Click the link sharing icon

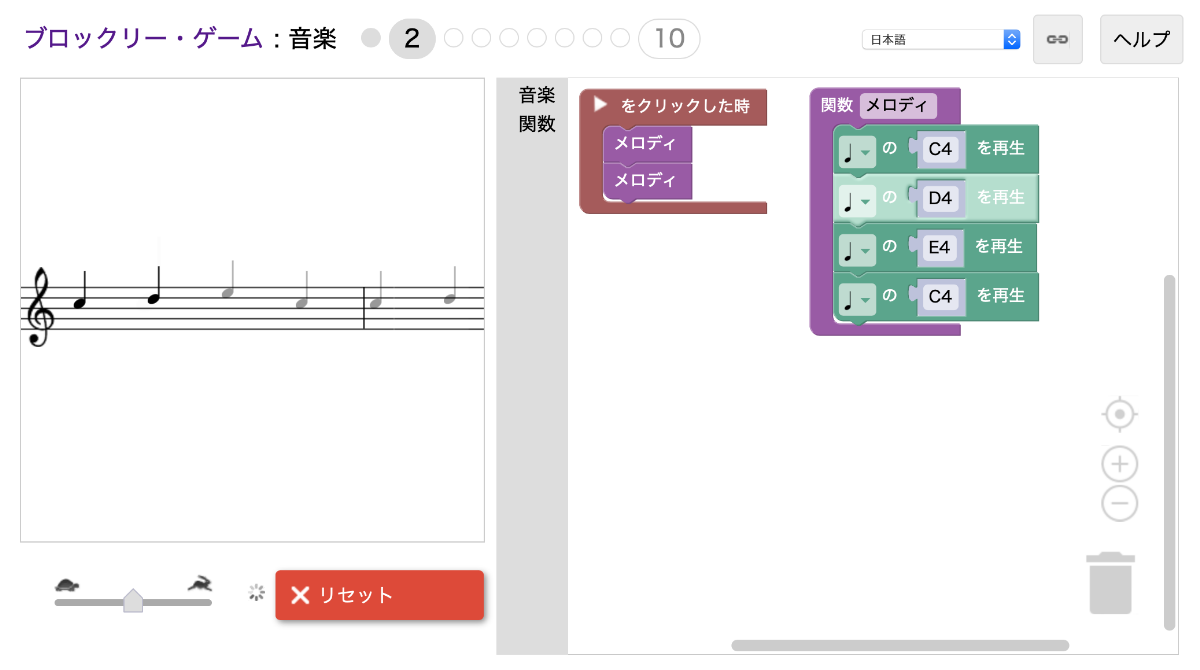(x=1058, y=39)
